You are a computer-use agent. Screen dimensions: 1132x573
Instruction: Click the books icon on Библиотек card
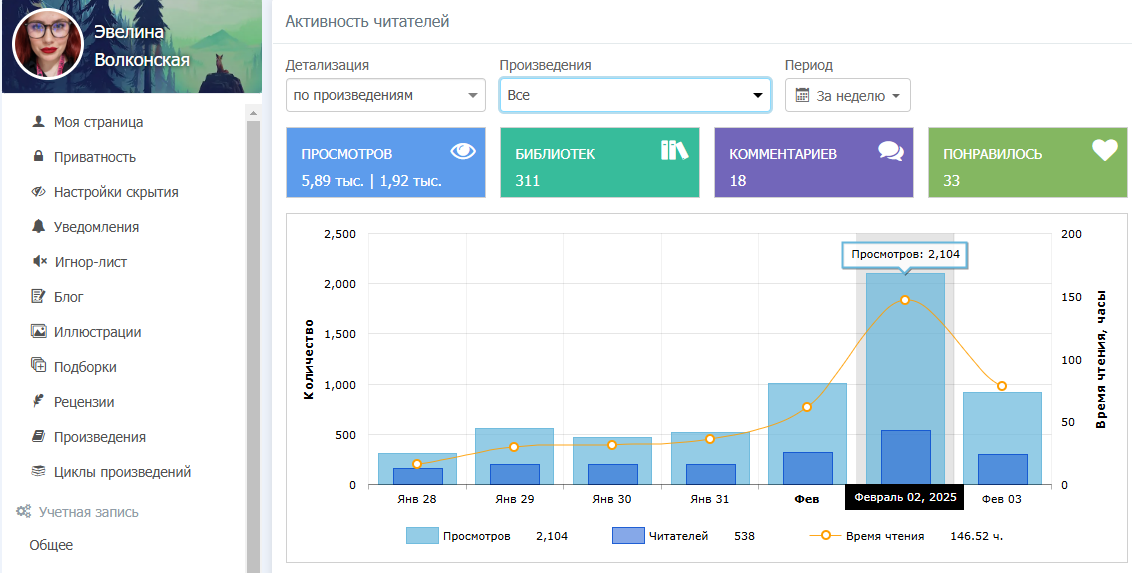point(675,150)
